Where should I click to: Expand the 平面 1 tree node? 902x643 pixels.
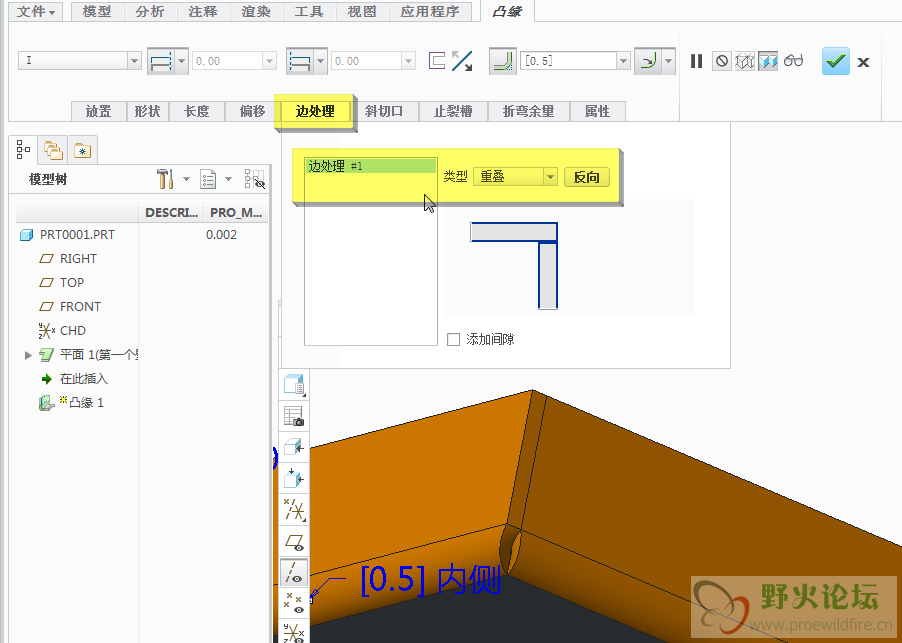tap(28, 355)
